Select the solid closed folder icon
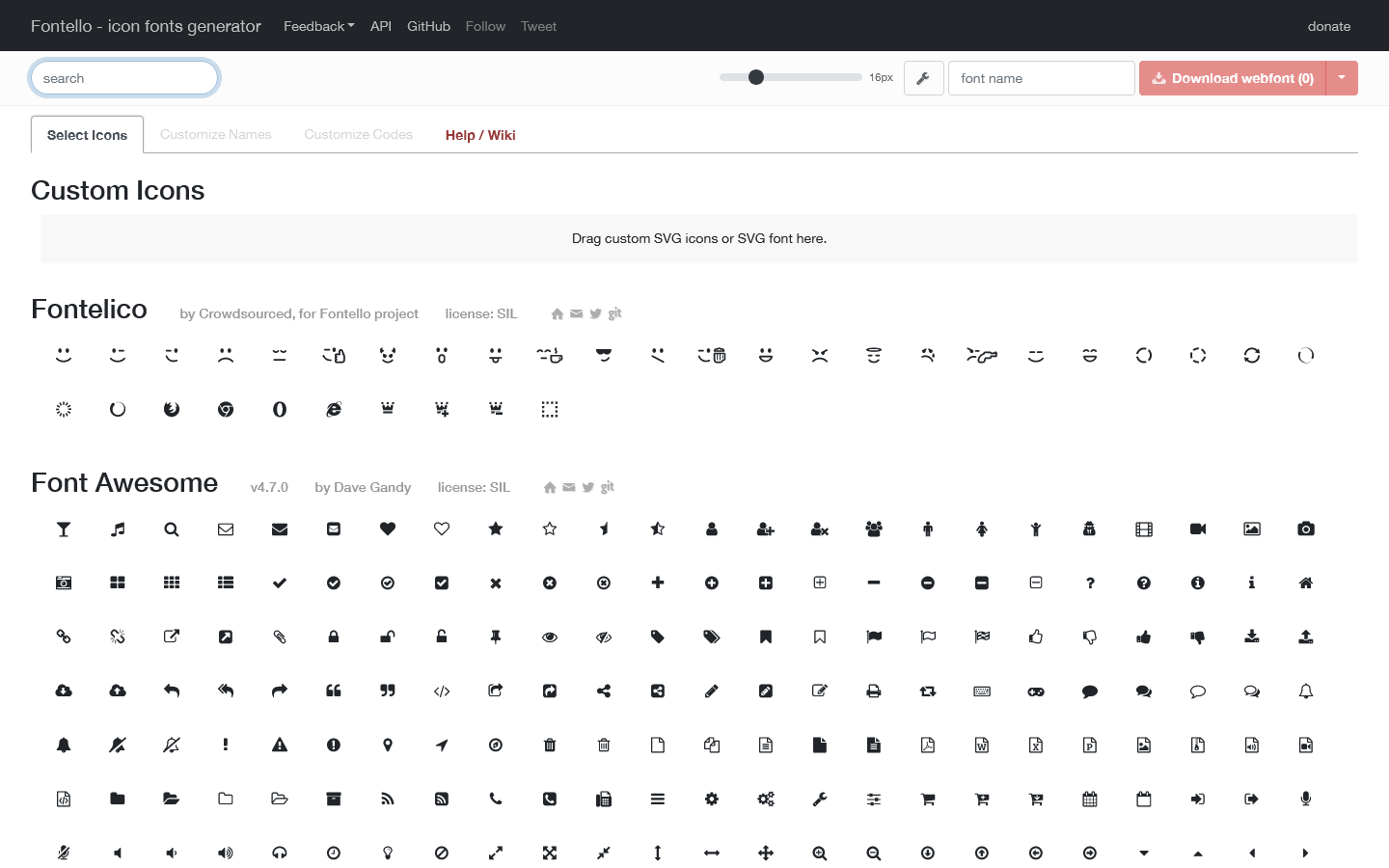The image size is (1389, 868). [118, 799]
